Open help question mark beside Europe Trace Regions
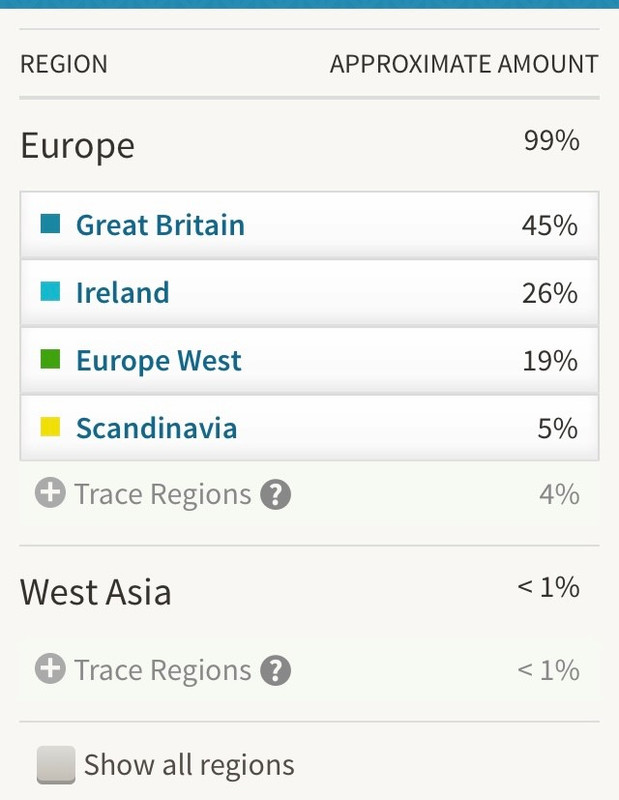Screen dimensions: 619x800 point(276,494)
